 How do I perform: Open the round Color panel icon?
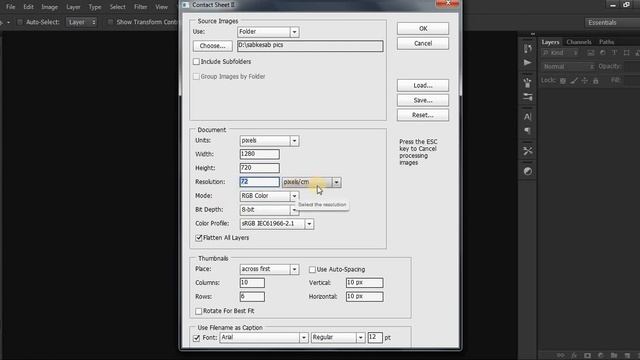click(x=527, y=171)
